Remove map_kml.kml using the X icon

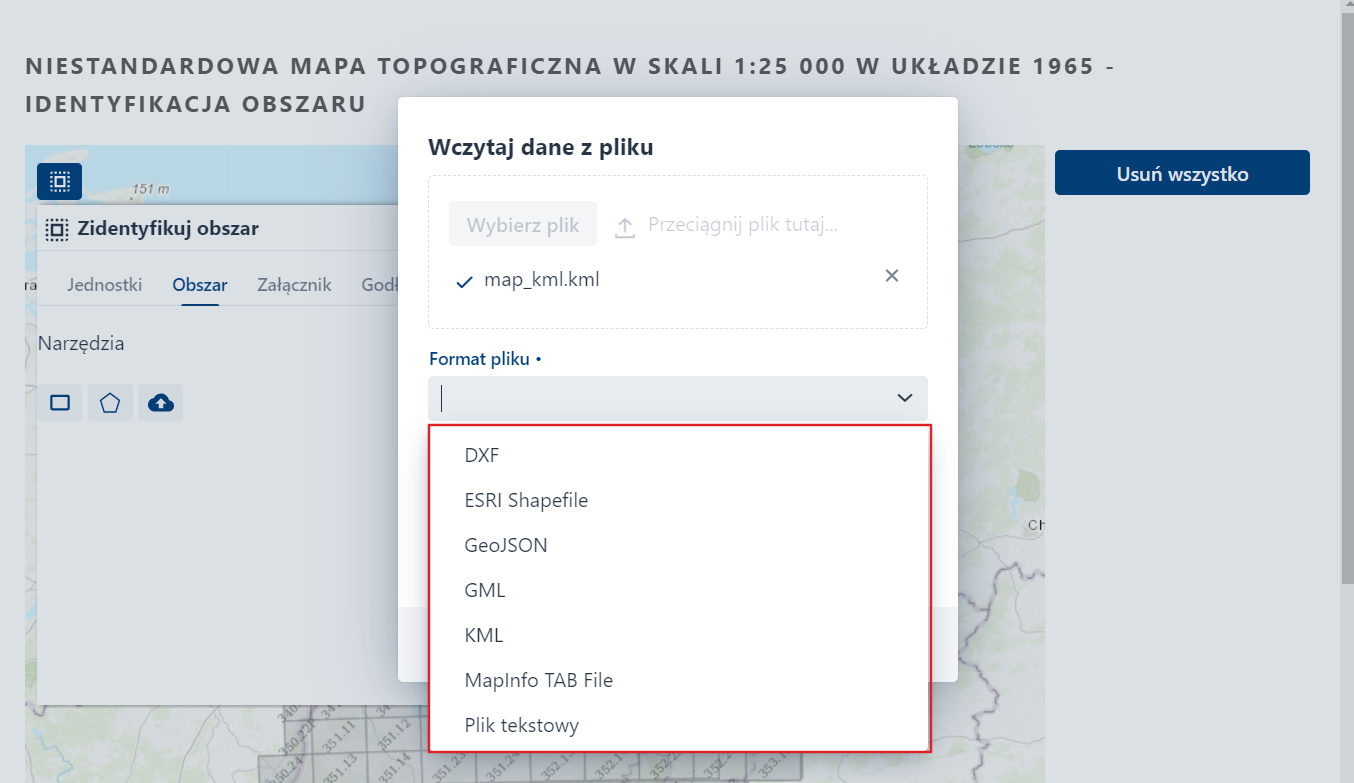(891, 275)
